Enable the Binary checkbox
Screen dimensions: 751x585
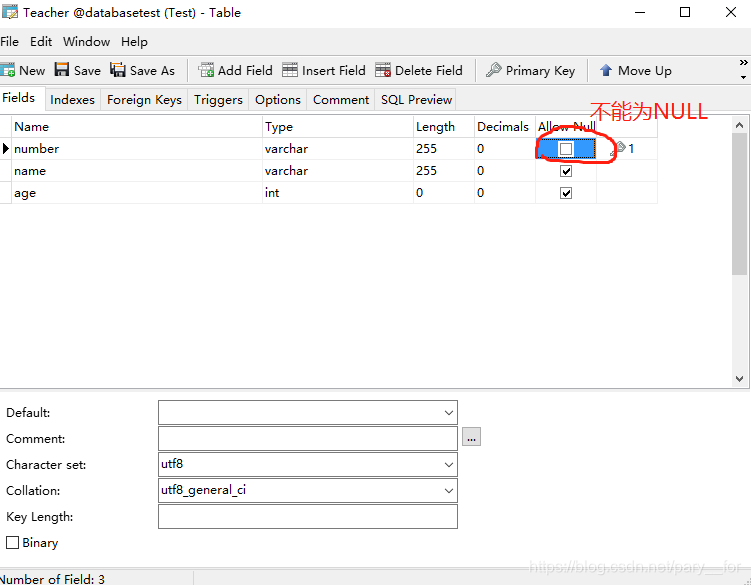coord(13,543)
